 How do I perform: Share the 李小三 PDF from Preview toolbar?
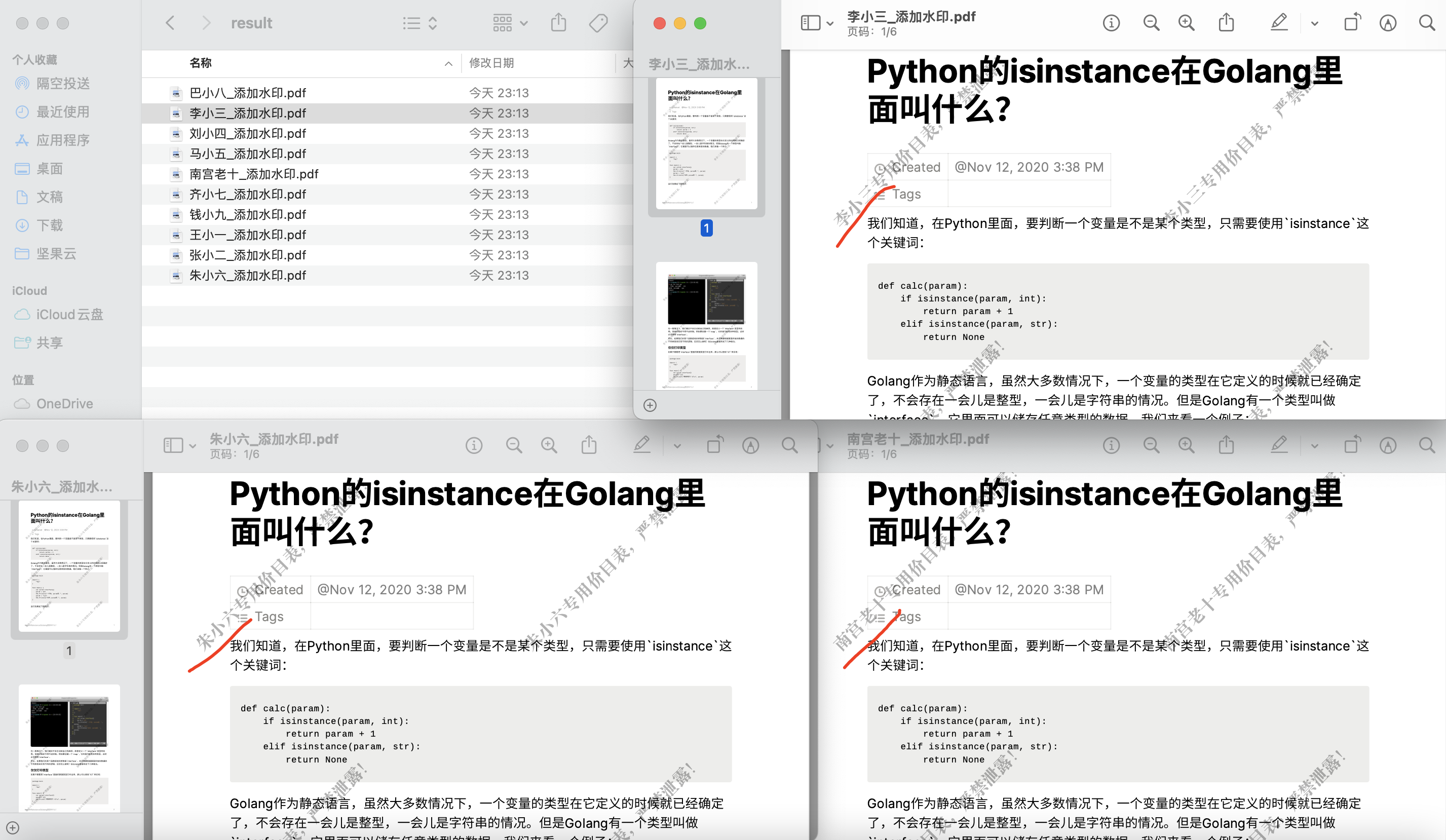[x=1226, y=23]
